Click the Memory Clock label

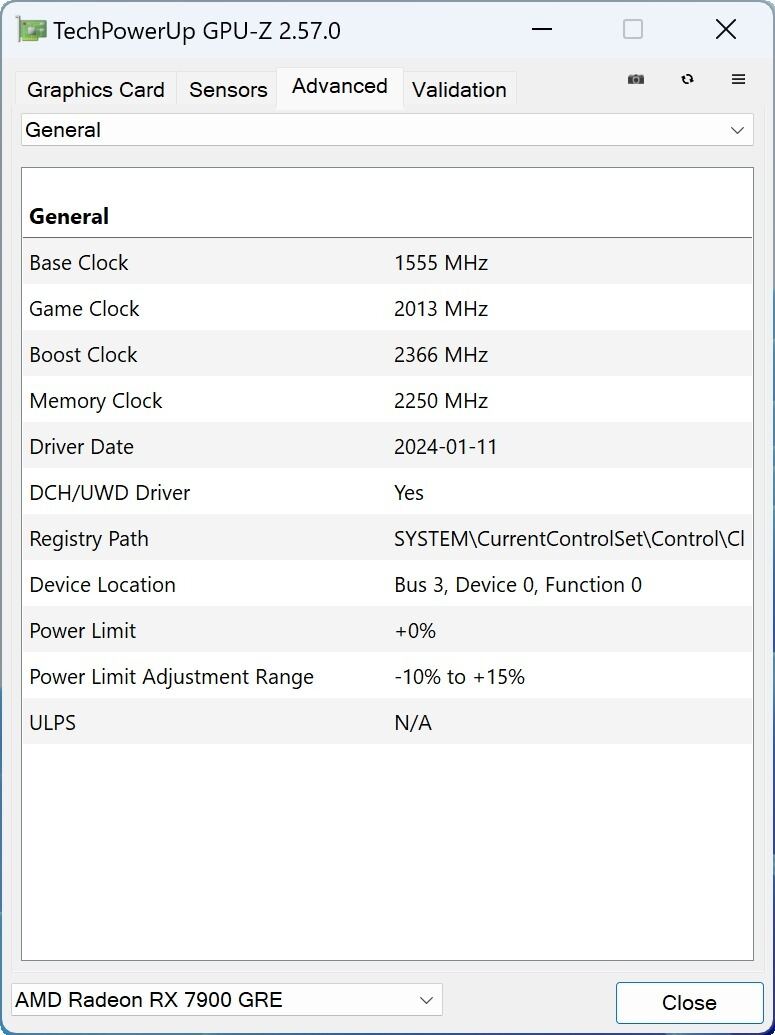click(x=96, y=401)
